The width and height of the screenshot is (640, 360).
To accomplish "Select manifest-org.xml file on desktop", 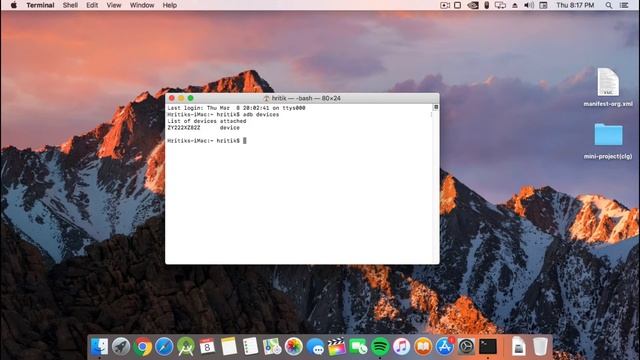I will click(x=608, y=87).
